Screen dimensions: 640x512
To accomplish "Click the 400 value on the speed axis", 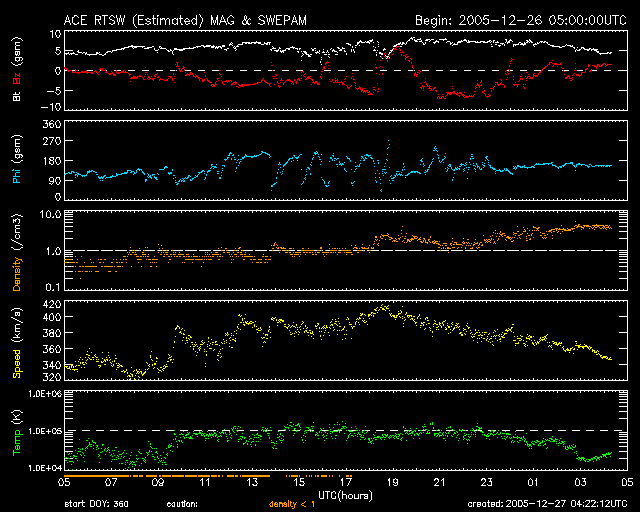I will [52, 317].
